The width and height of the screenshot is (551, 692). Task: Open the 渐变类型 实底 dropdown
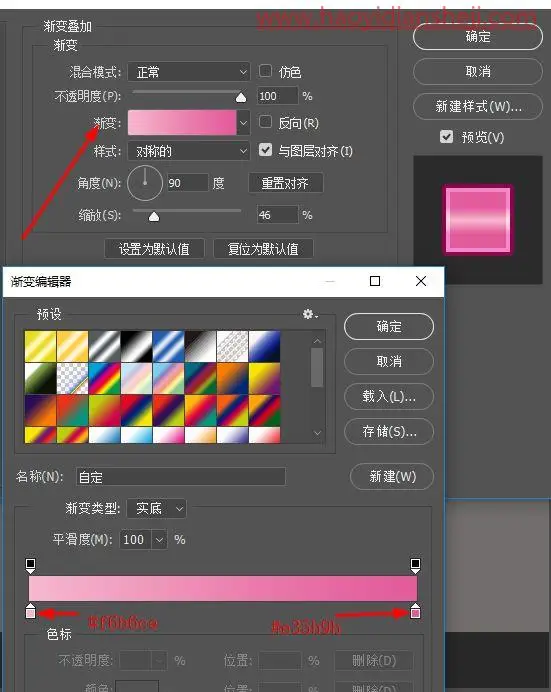pos(157,508)
